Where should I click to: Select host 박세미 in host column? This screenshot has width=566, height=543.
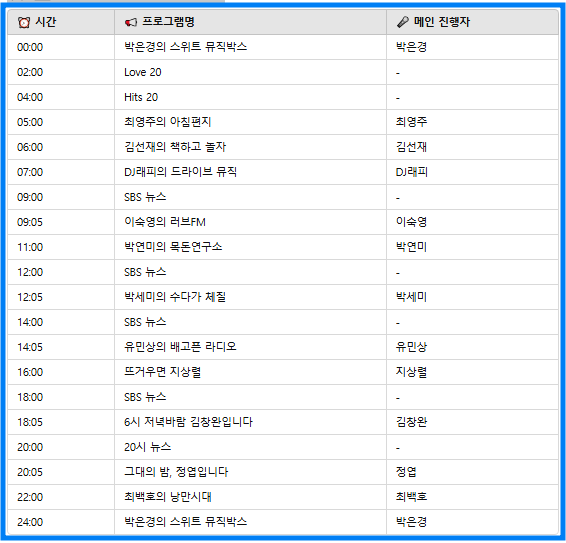tap(412, 297)
